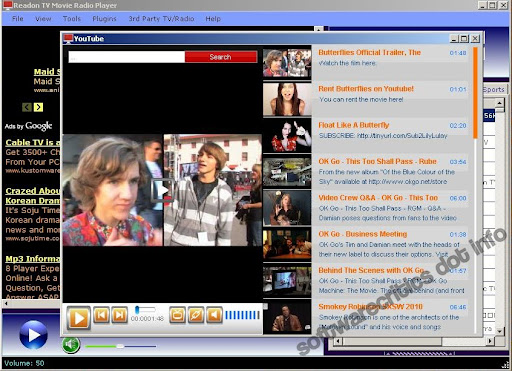Viewport: 512px width, 371px height.
Task: Select the Smokey Robinson SXSW video thumbnail
Action: 287,316
